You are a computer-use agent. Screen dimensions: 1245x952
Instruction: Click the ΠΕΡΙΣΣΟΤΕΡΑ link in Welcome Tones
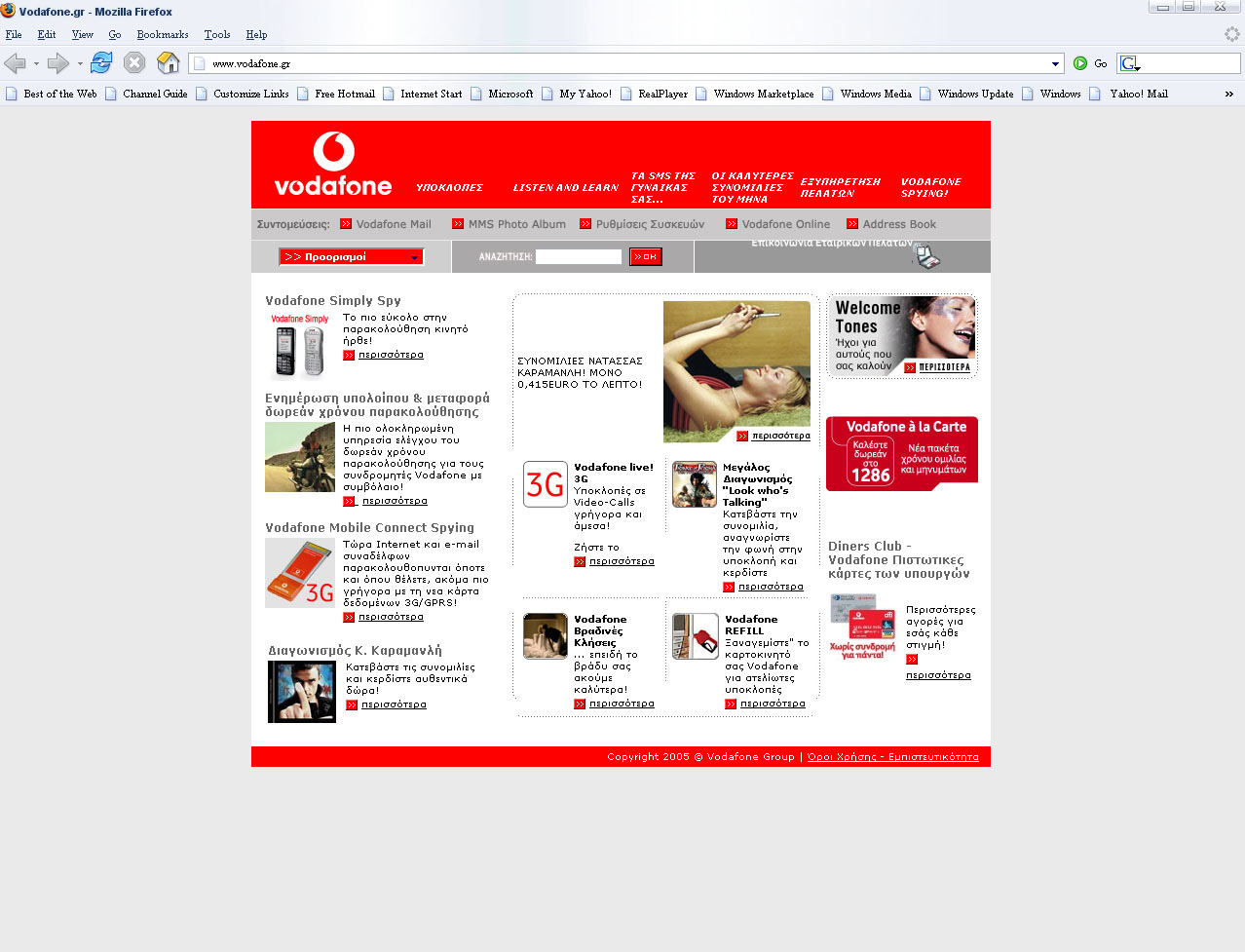(944, 367)
